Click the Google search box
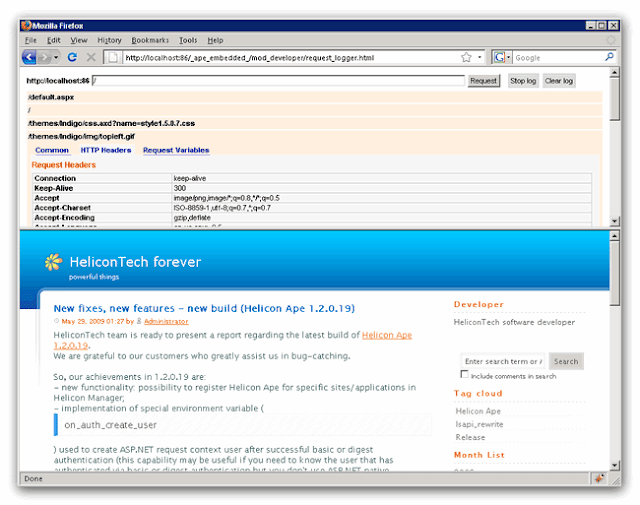 click(x=558, y=58)
